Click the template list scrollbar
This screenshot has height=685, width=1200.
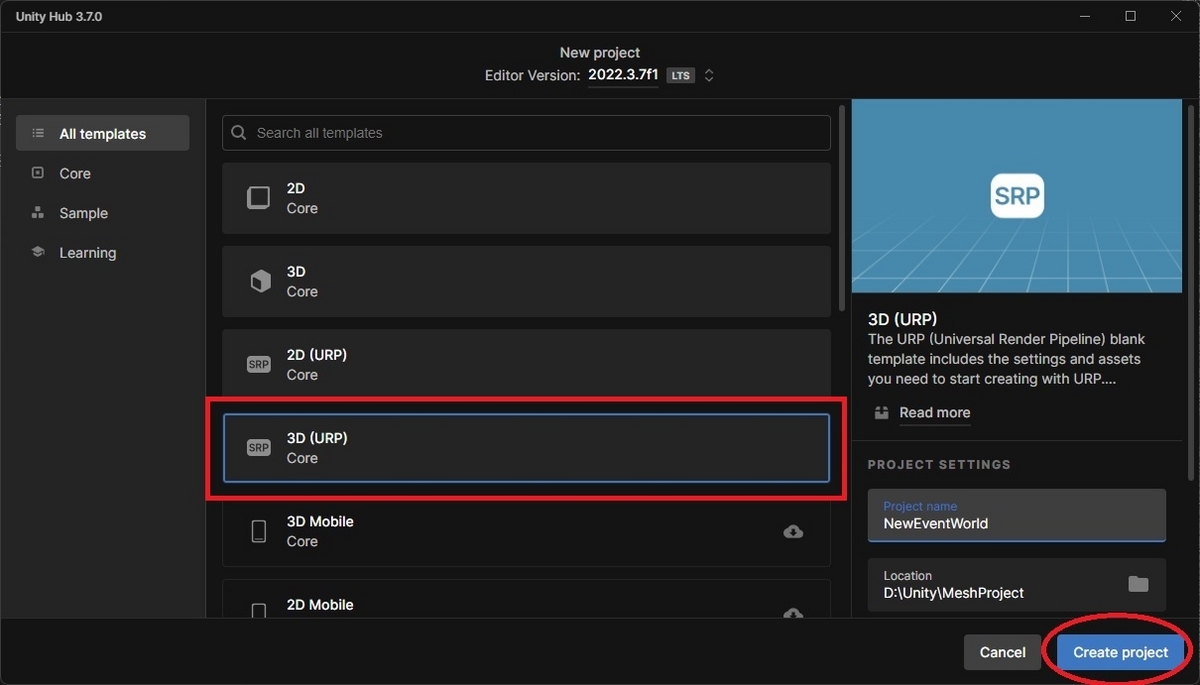(841, 209)
